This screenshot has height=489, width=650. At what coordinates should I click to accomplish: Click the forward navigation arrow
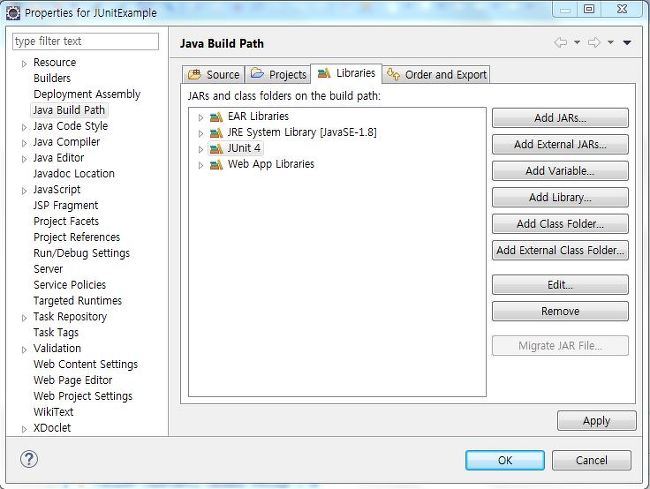click(594, 43)
